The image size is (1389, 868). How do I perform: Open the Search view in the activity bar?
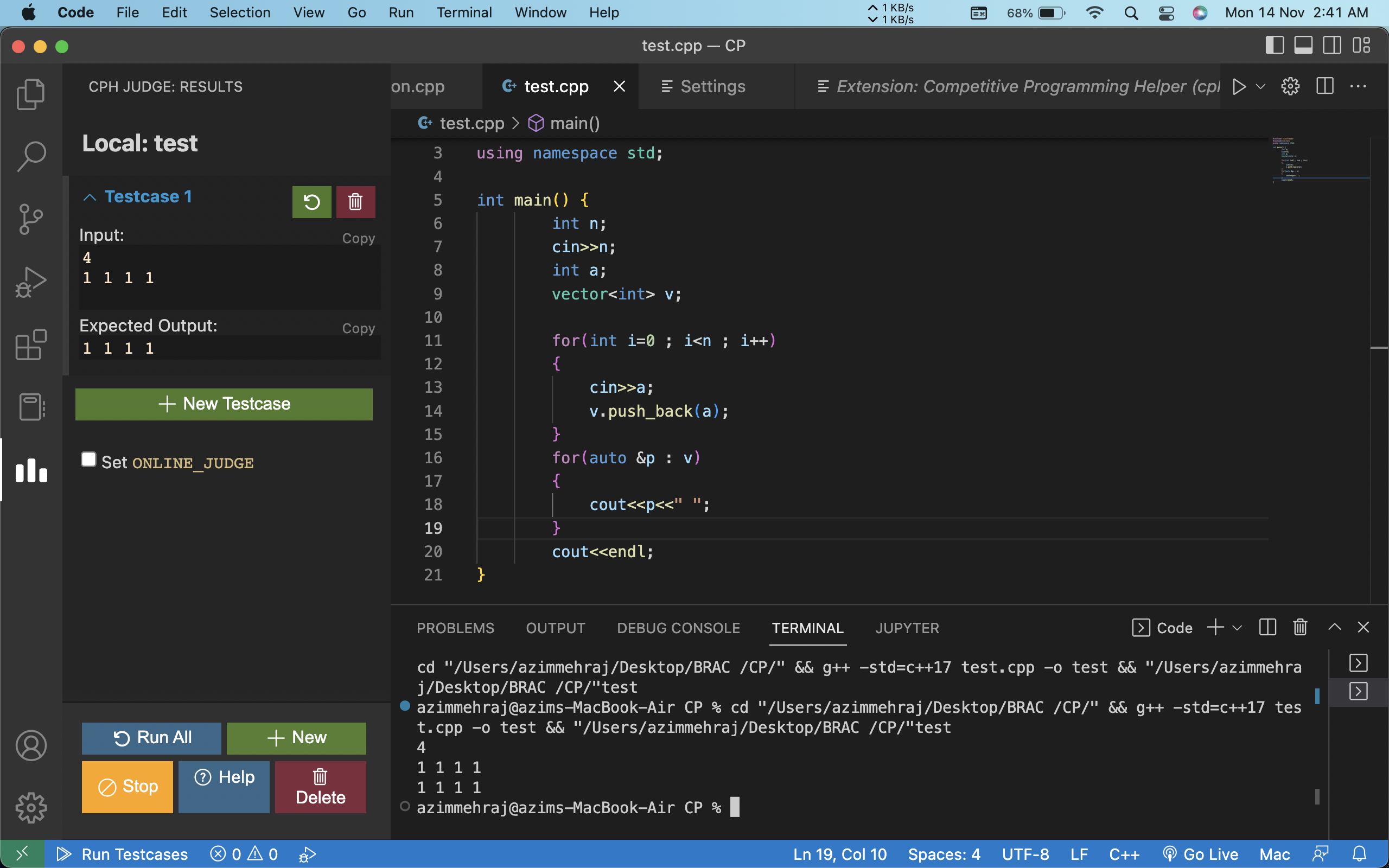(30, 154)
